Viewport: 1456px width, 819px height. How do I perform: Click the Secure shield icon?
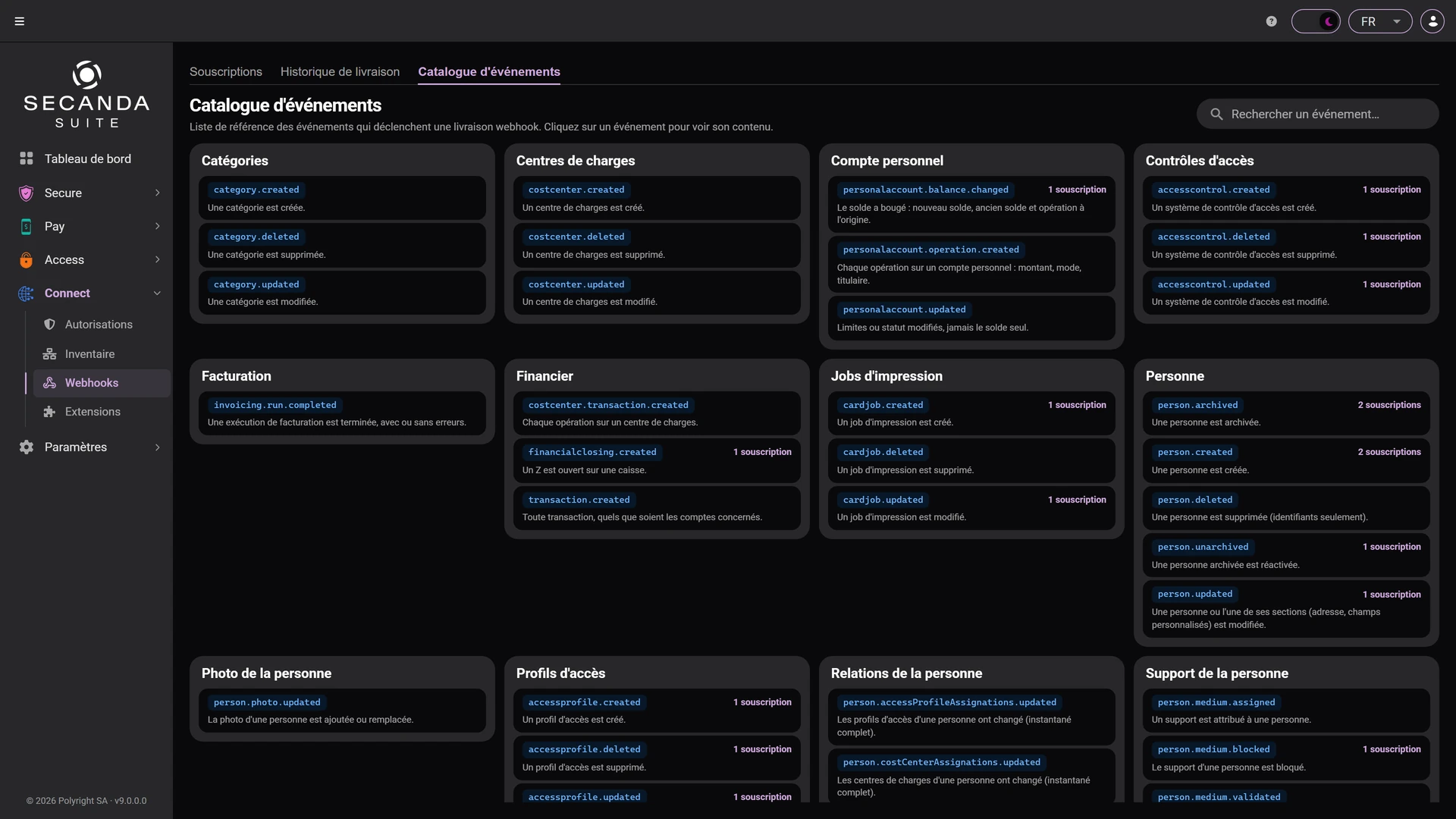27,193
